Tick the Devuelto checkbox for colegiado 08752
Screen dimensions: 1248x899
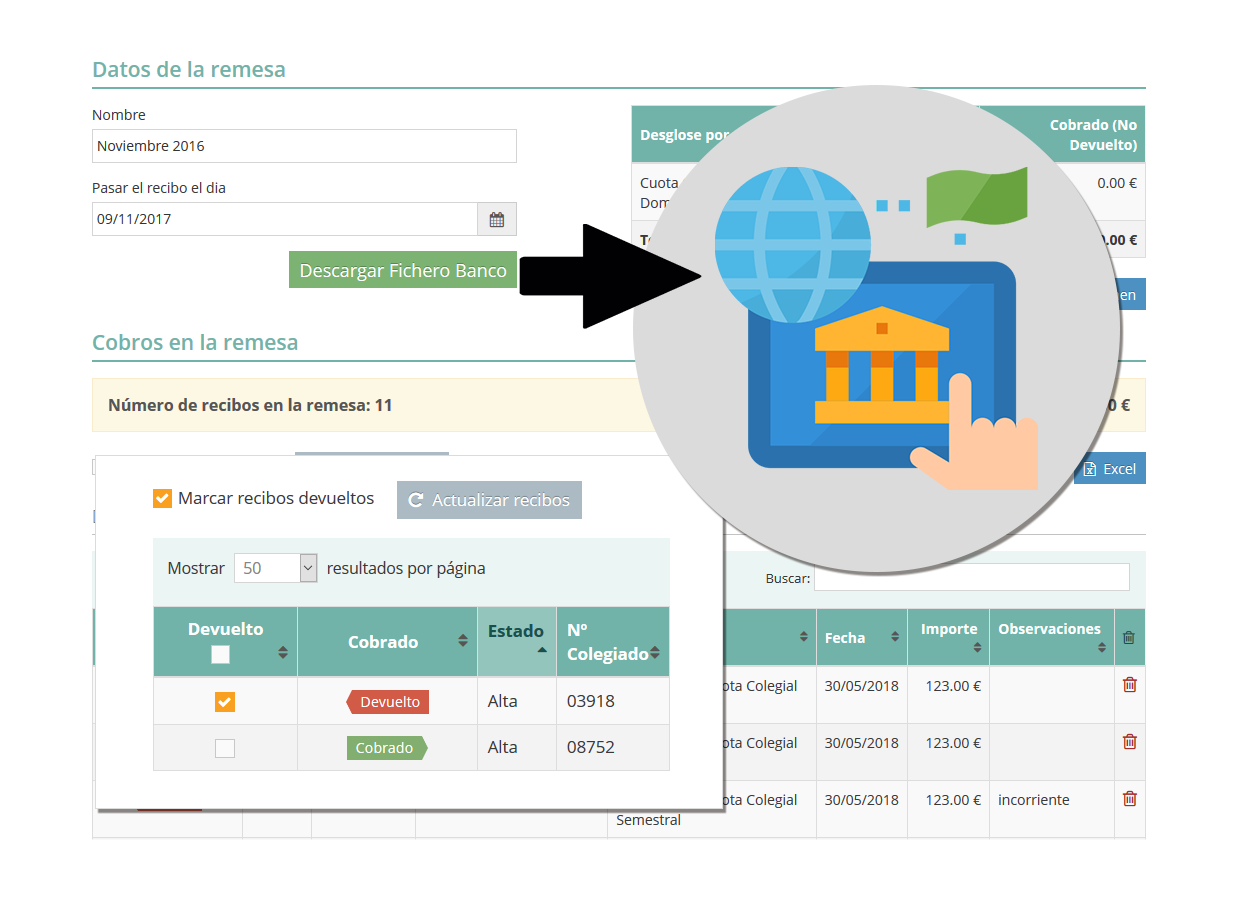[x=225, y=748]
